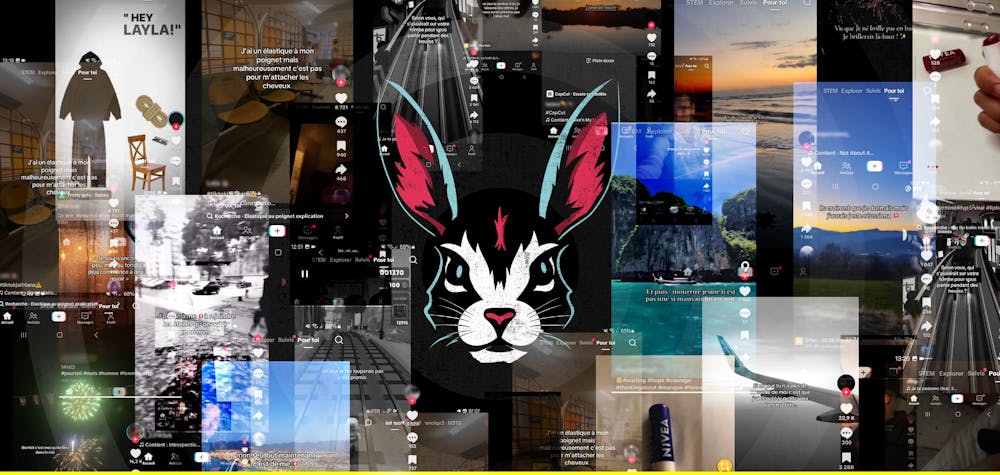Switch to STEM tab on the top sunset screen

click(x=694, y=3)
